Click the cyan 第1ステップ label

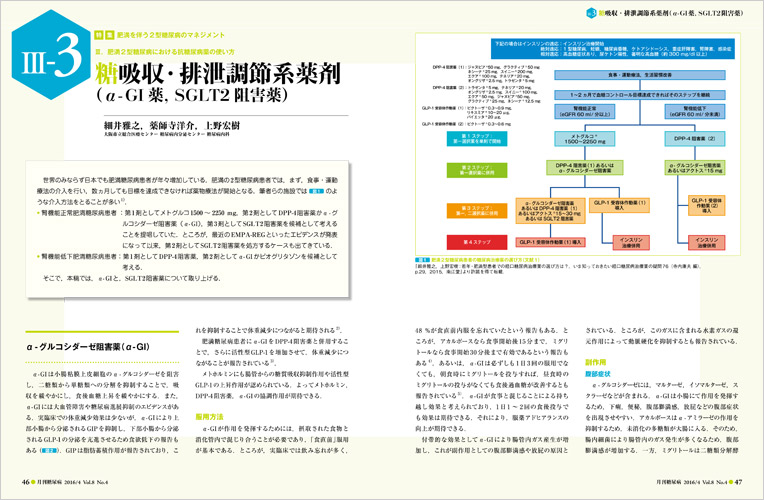point(477,138)
